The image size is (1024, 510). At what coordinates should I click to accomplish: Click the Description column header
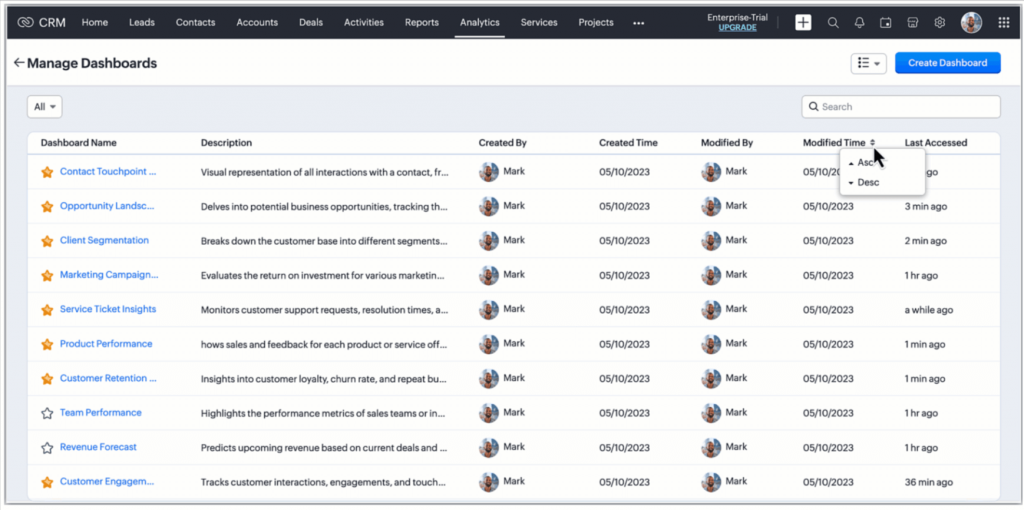(x=226, y=142)
